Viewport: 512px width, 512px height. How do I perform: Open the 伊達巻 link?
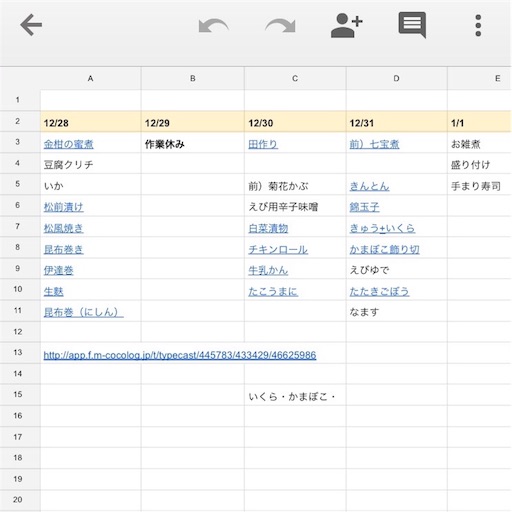[x=59, y=270]
